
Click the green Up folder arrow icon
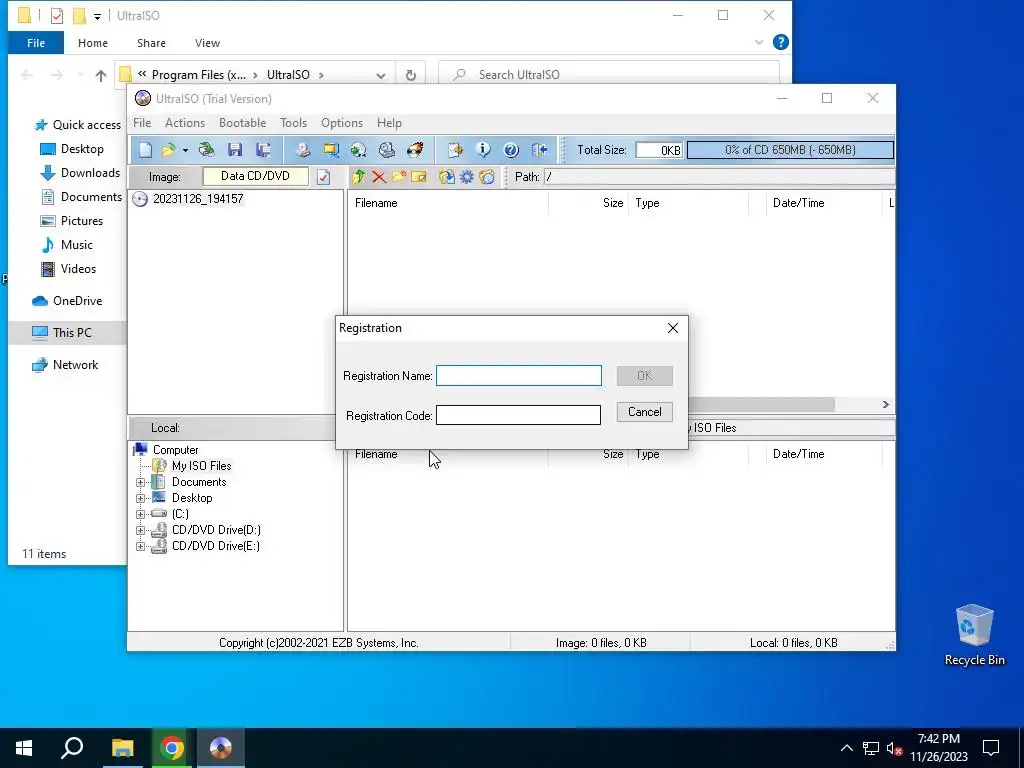[x=359, y=177]
